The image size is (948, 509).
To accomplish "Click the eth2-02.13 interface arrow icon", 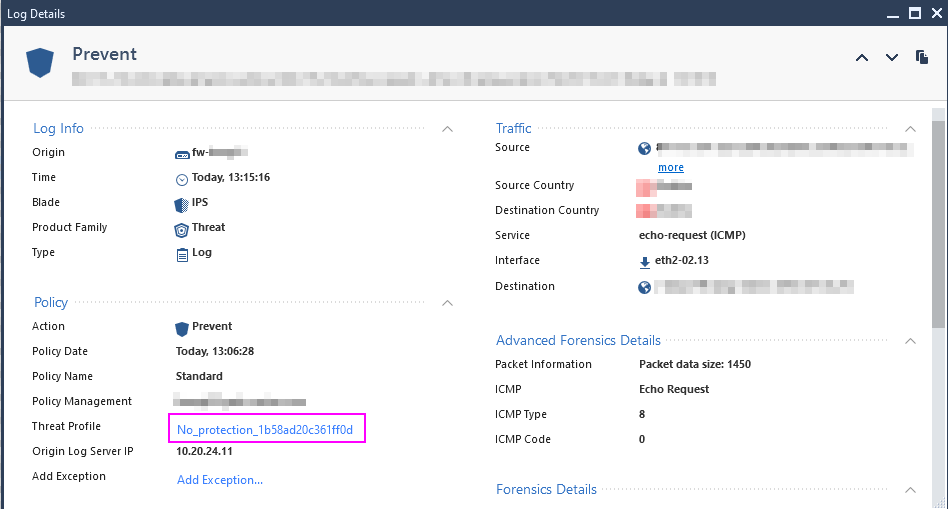I will [645, 262].
